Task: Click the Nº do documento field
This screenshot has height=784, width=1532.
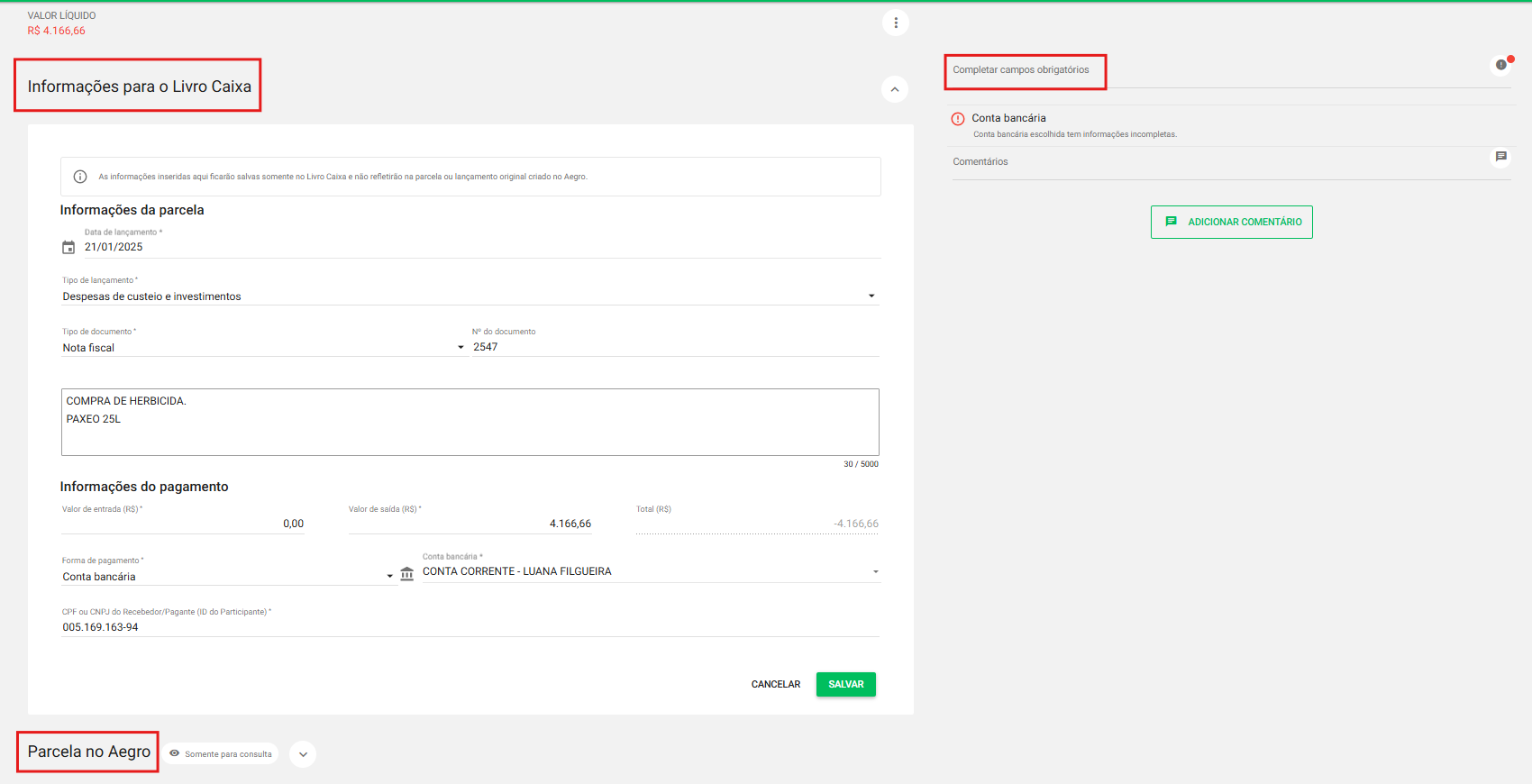Action: [x=674, y=347]
